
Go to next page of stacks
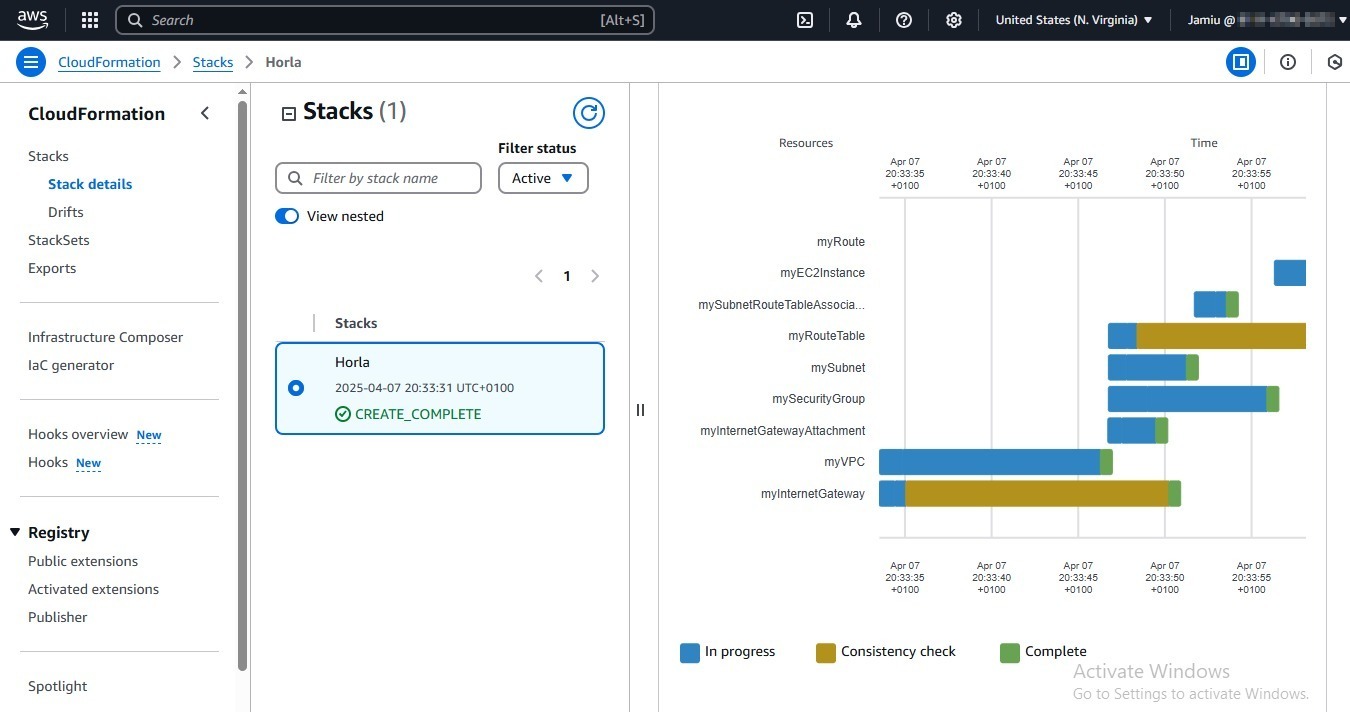pos(595,276)
